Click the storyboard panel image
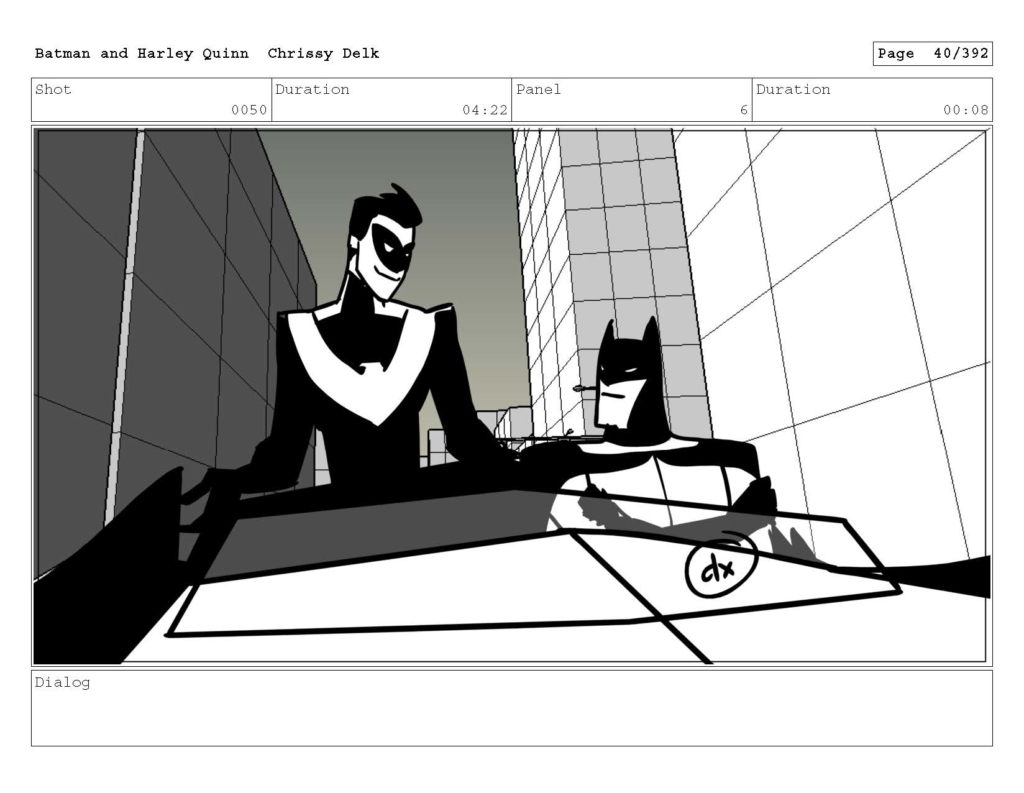1024x793 pixels. 512,396
